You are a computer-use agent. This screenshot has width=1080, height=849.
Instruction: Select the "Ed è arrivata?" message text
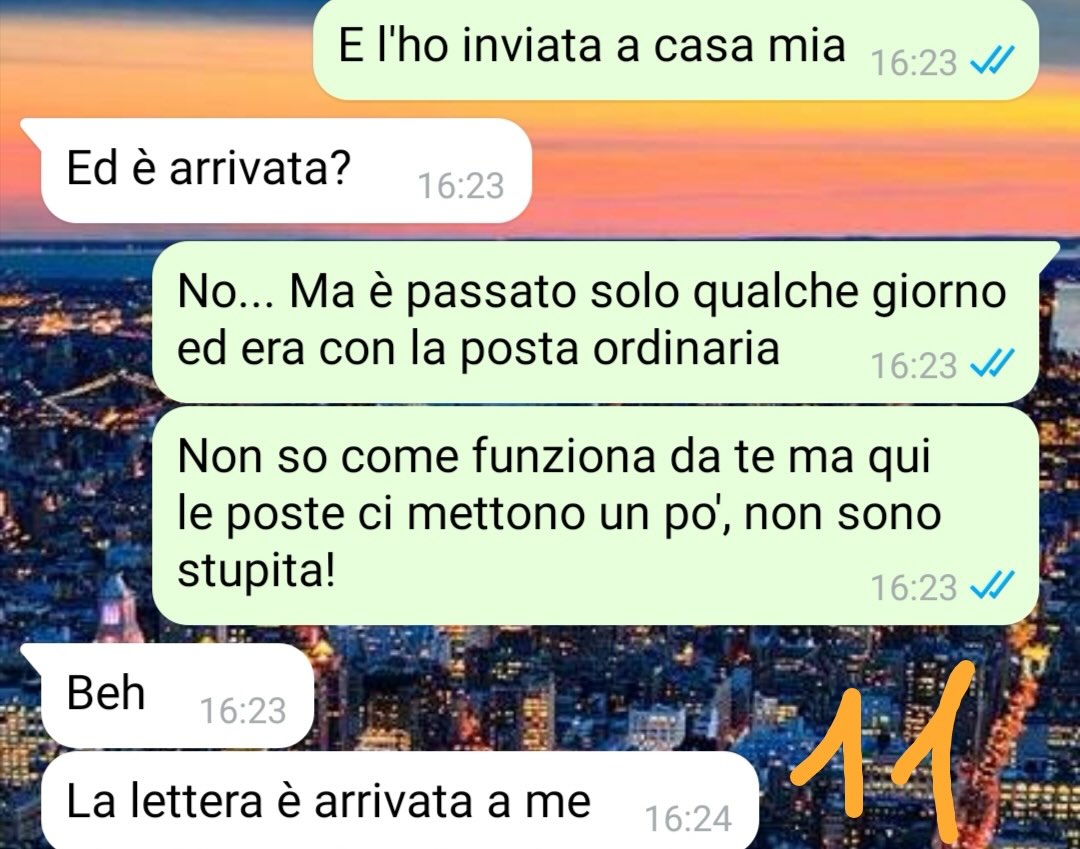(x=209, y=167)
